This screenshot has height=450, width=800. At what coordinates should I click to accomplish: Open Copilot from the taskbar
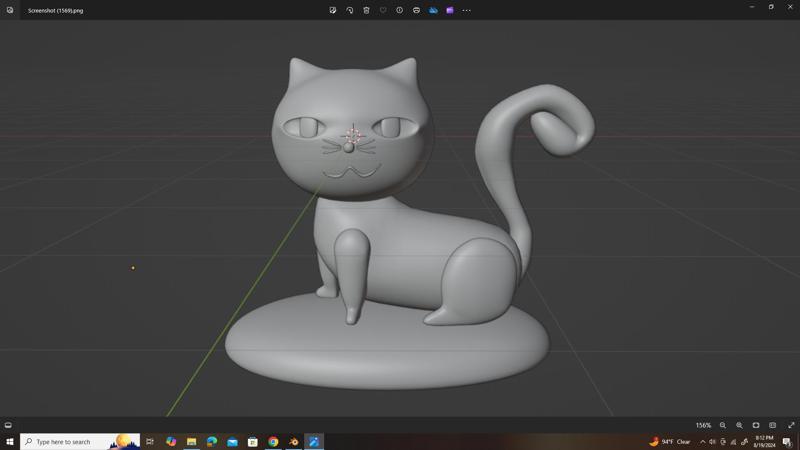click(x=171, y=442)
